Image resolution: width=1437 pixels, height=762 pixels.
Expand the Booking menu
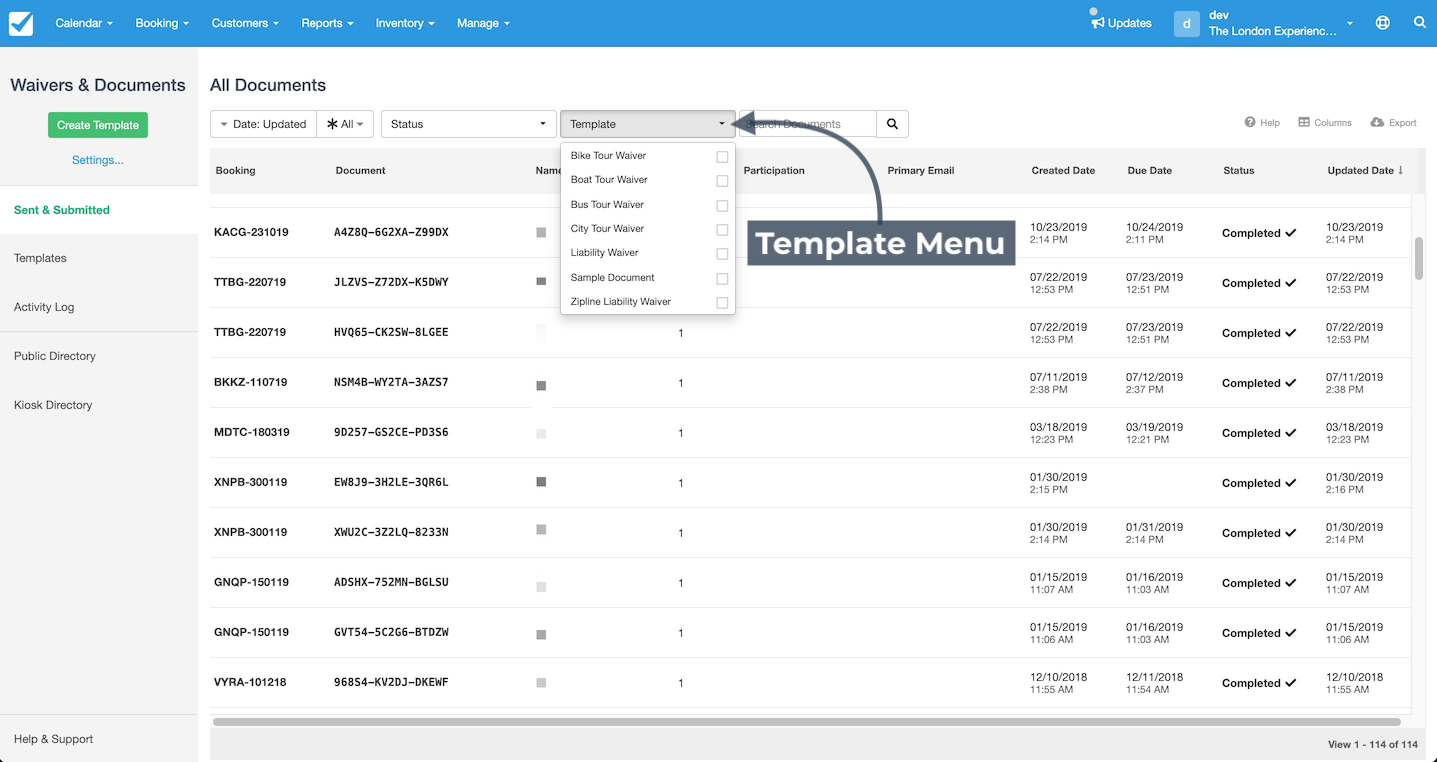pyautogui.click(x=162, y=23)
